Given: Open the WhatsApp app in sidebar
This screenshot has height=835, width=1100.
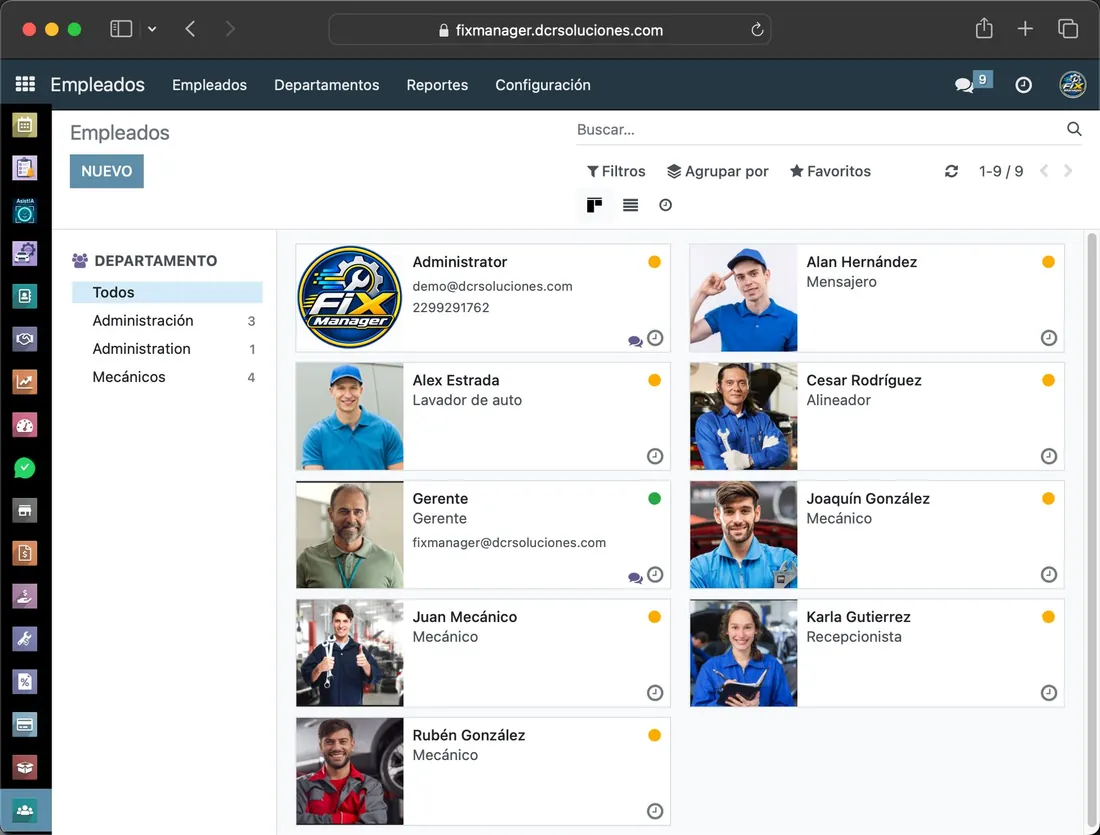Looking at the screenshot, I should [x=25, y=468].
